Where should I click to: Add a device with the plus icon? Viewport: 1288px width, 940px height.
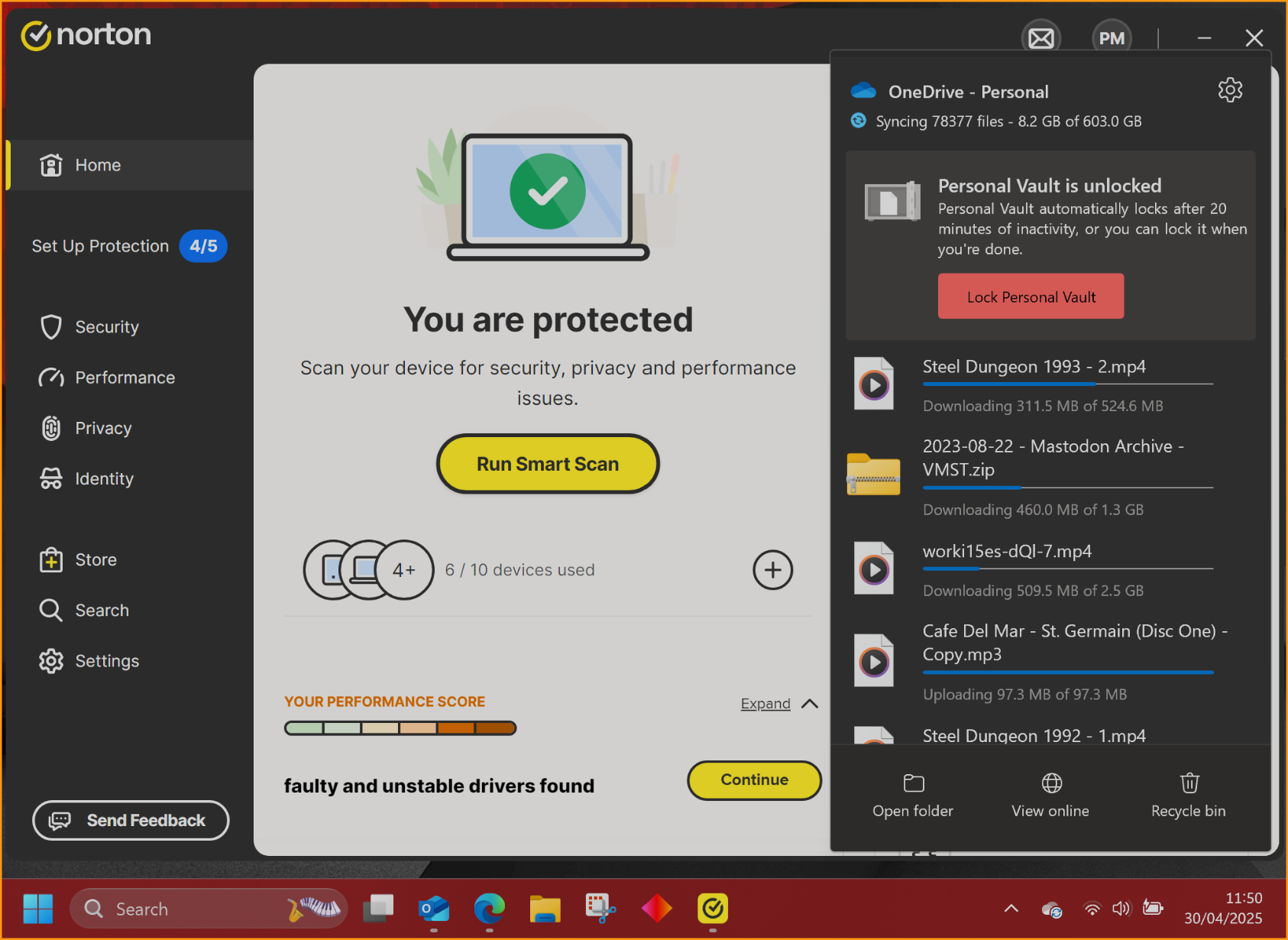[773, 570]
